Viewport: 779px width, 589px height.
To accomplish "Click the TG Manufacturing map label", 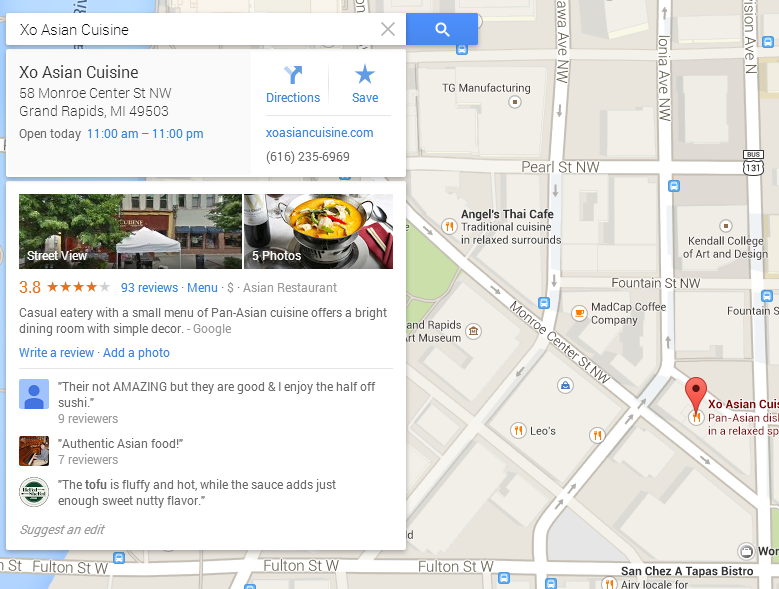I will click(x=486, y=88).
